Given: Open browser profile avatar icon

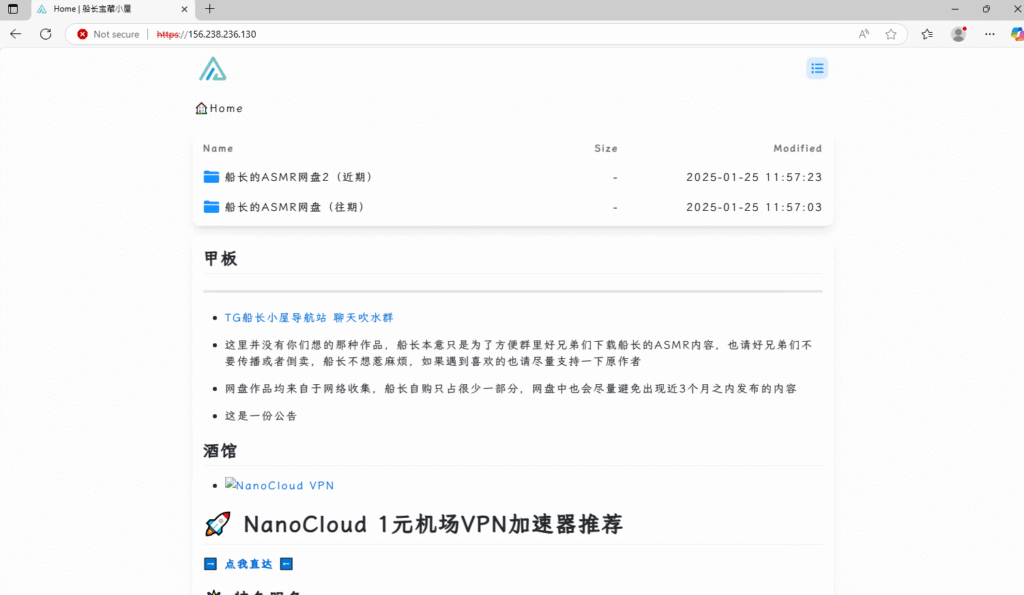Looking at the screenshot, I should point(958,34).
